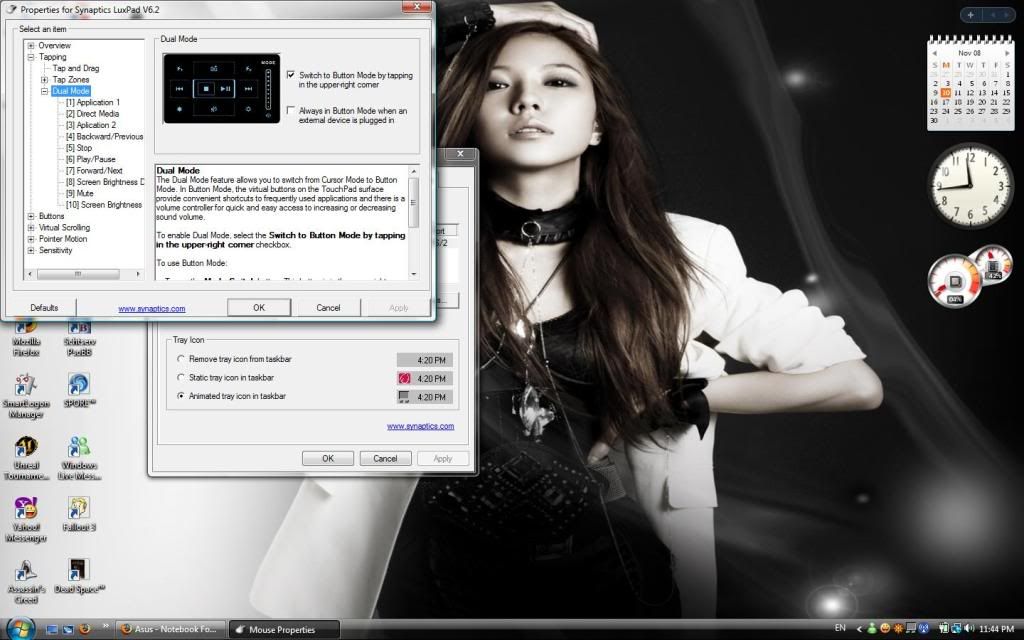
Task: Open www.synaptics.com link in Mouse Properties
Action: [420, 426]
